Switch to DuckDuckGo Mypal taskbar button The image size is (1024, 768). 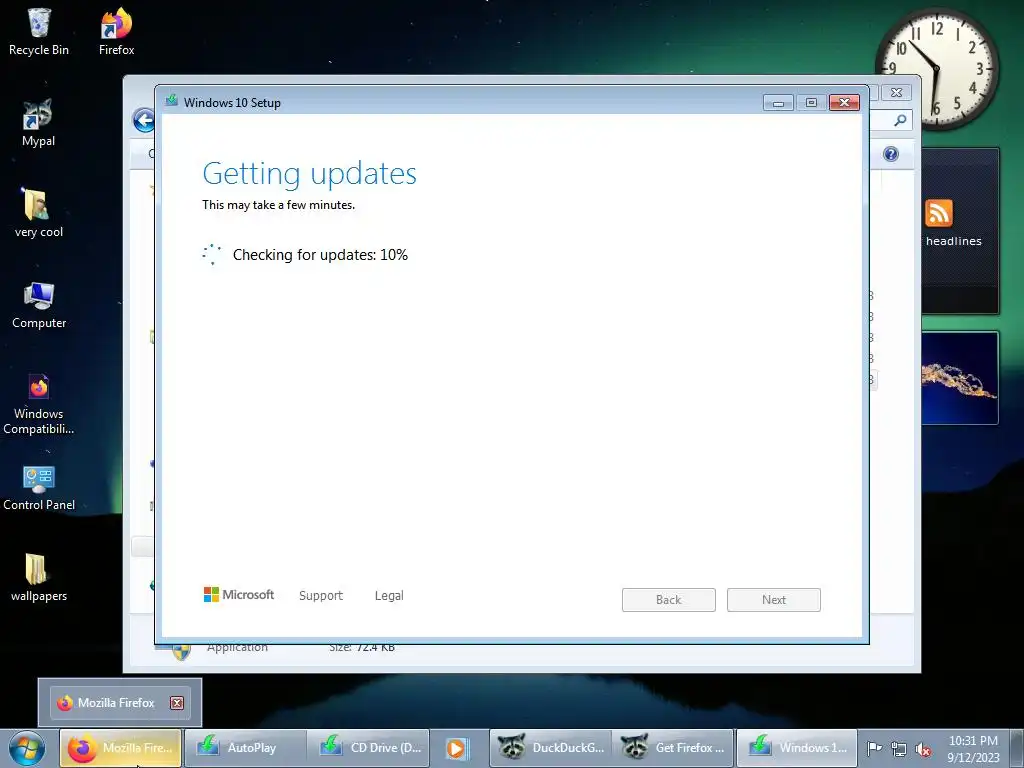point(550,748)
